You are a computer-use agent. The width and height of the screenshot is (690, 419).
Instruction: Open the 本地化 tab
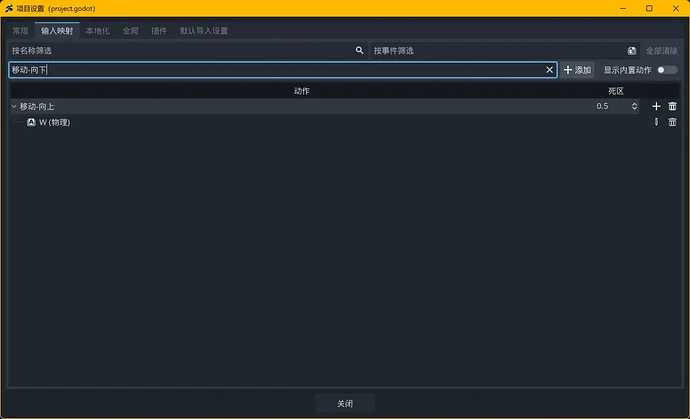point(98,31)
